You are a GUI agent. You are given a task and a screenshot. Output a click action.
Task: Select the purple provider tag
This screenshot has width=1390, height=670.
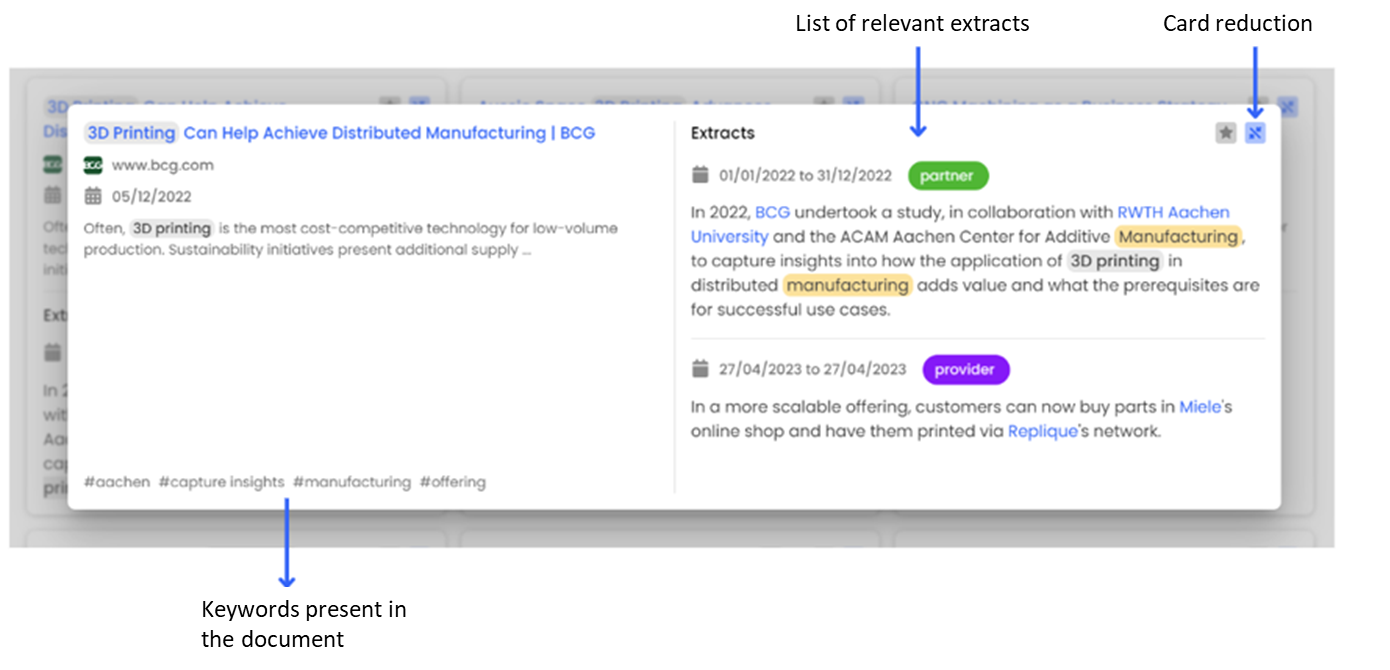tap(966, 369)
